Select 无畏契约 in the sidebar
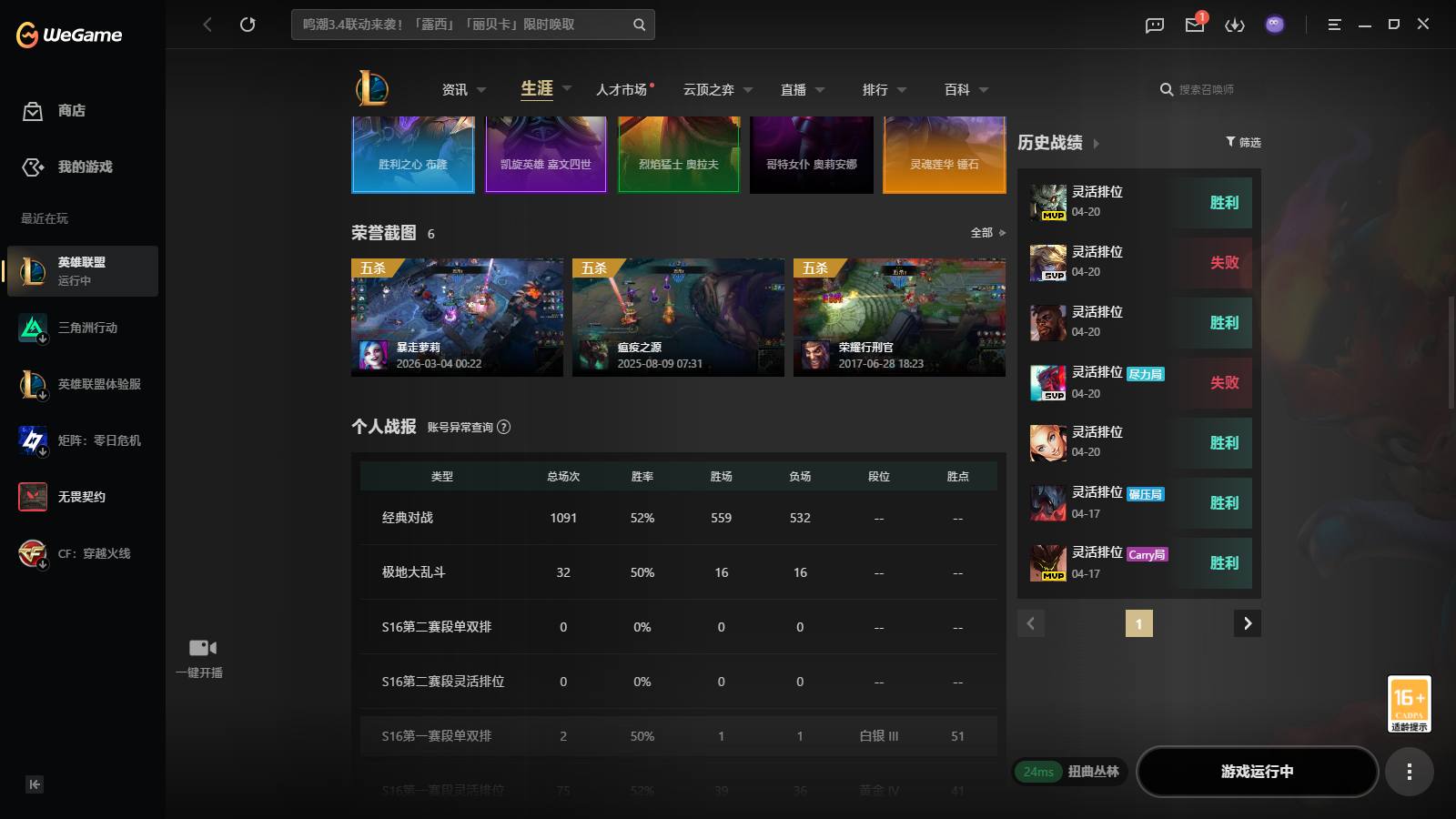This screenshot has width=1456, height=819. coord(83,497)
